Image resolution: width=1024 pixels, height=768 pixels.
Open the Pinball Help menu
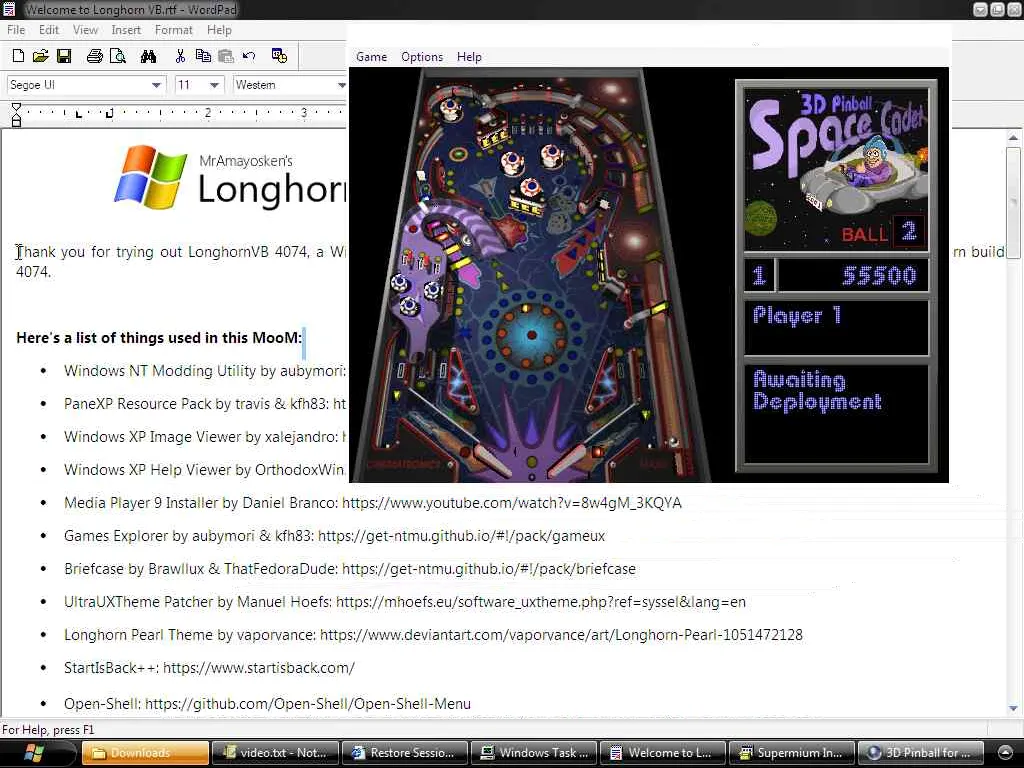(x=469, y=57)
